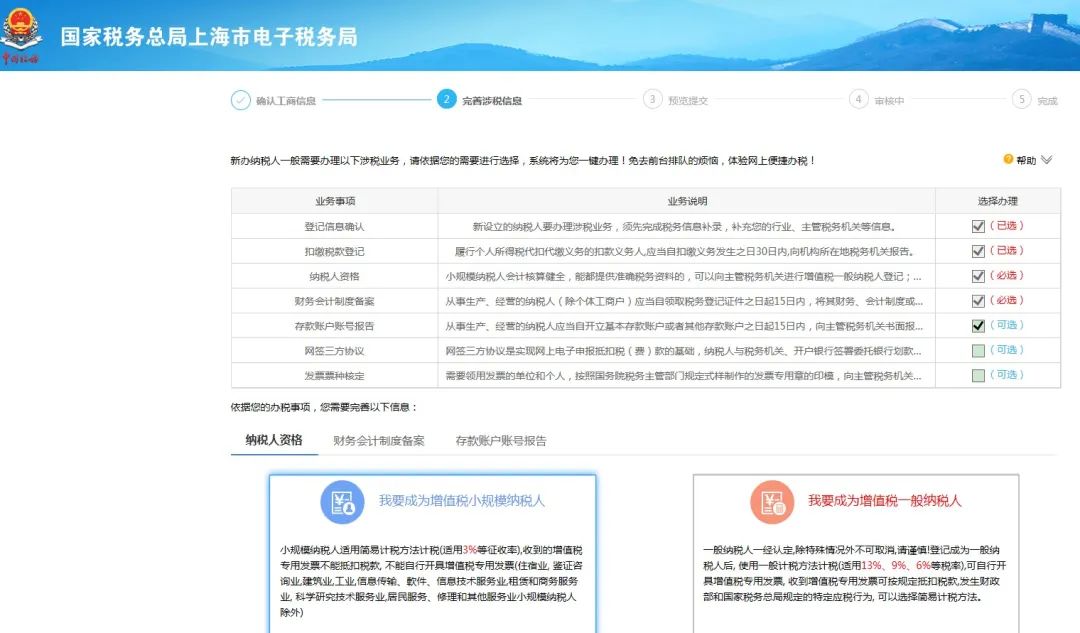Click the orange help question-mark icon
The width and height of the screenshot is (1080, 633).
coord(1008,159)
